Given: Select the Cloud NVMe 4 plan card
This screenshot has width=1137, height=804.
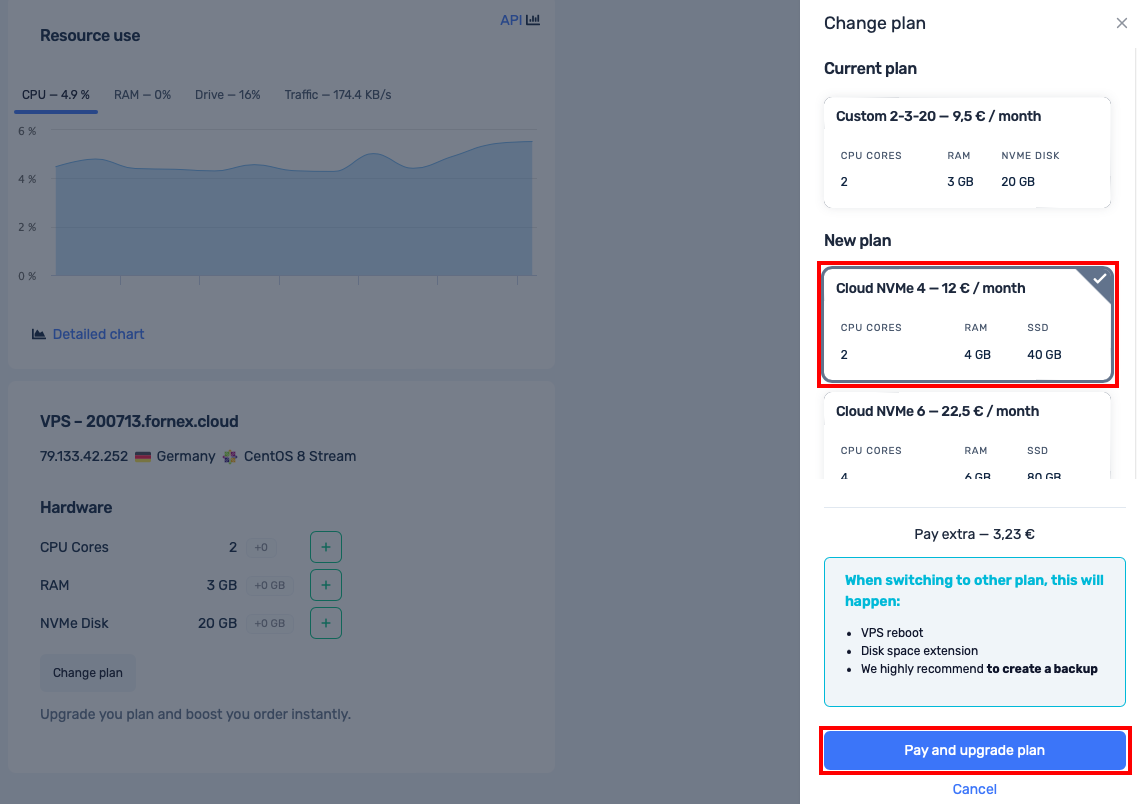Looking at the screenshot, I should tap(967, 324).
